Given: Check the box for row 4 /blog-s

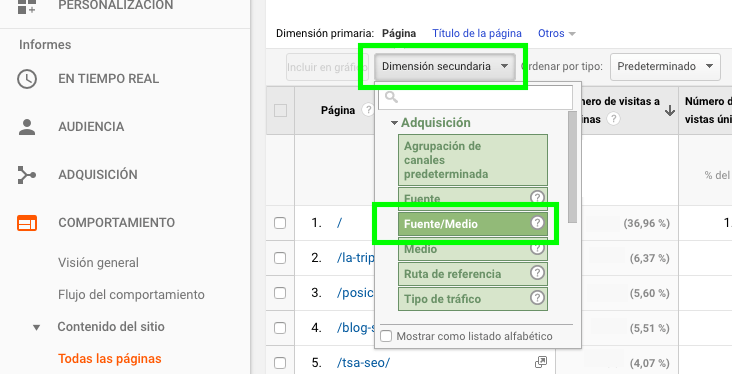Looking at the screenshot, I should click(x=280, y=328).
